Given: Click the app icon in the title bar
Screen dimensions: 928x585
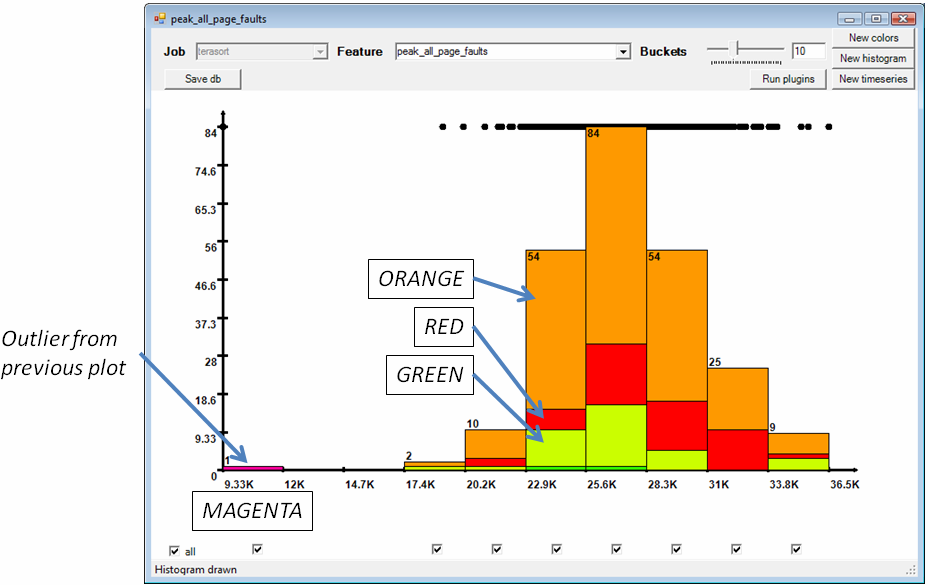Looking at the screenshot, I should [160, 19].
